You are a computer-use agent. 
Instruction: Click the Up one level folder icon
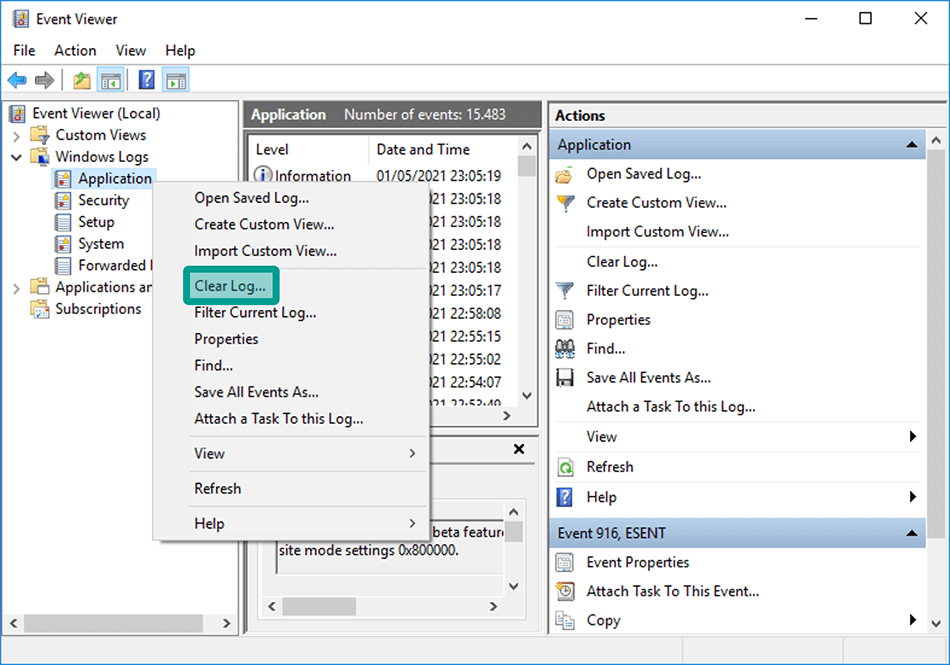click(x=82, y=80)
